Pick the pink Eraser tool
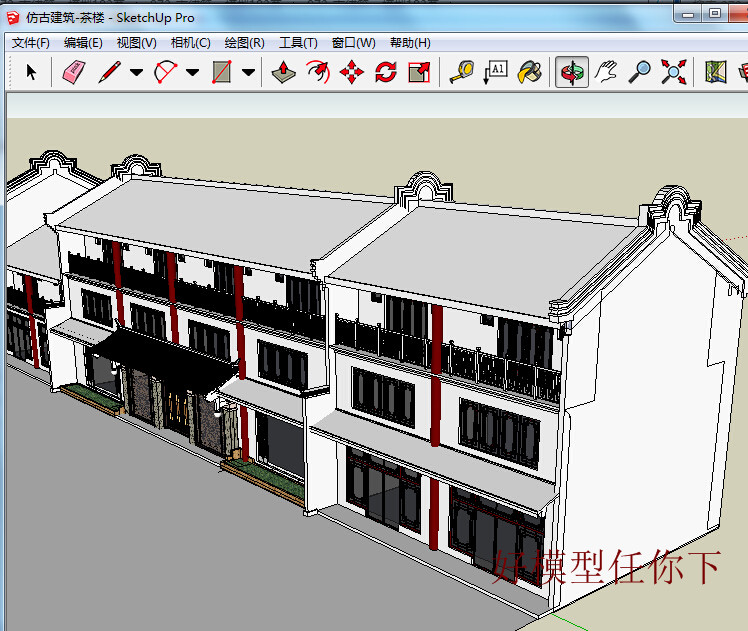Viewport: 748px width, 631px height. pyautogui.click(x=74, y=72)
